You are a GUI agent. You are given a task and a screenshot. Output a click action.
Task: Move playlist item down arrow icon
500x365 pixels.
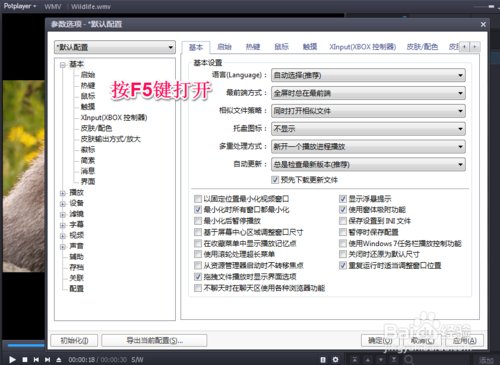click(x=381, y=360)
